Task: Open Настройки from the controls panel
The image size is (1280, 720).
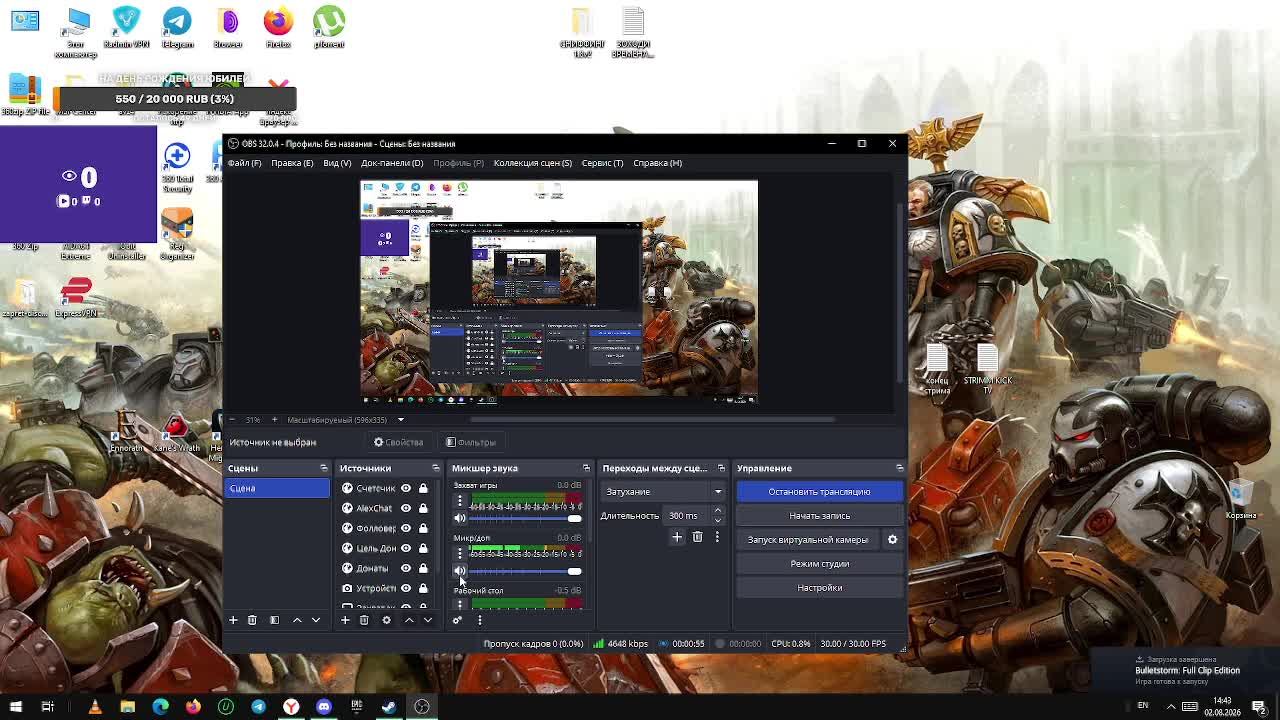Action: point(820,588)
